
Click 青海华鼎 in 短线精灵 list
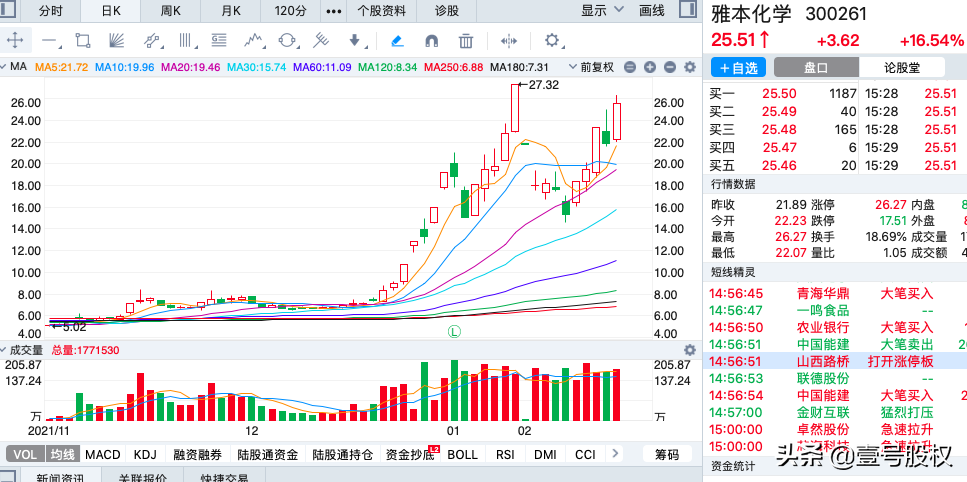tap(823, 293)
